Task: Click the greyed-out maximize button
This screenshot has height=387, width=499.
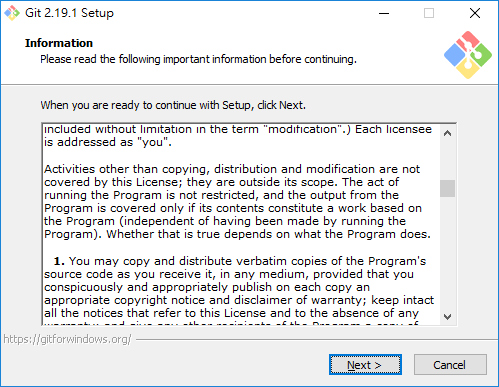Action: (x=429, y=13)
